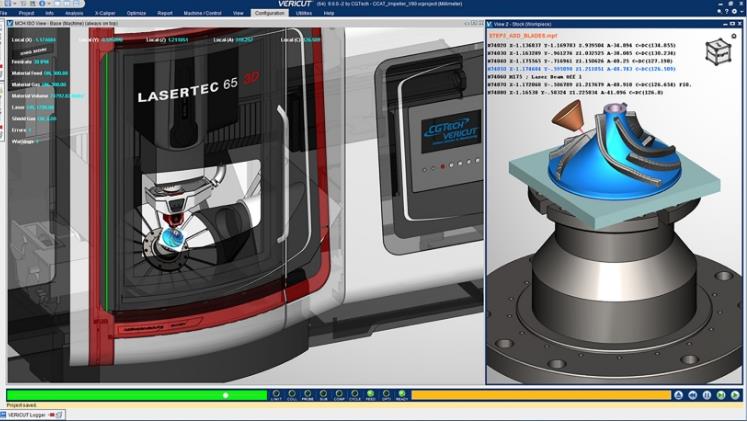
Task: Open the Project menu tab
Action: [x=26, y=13]
